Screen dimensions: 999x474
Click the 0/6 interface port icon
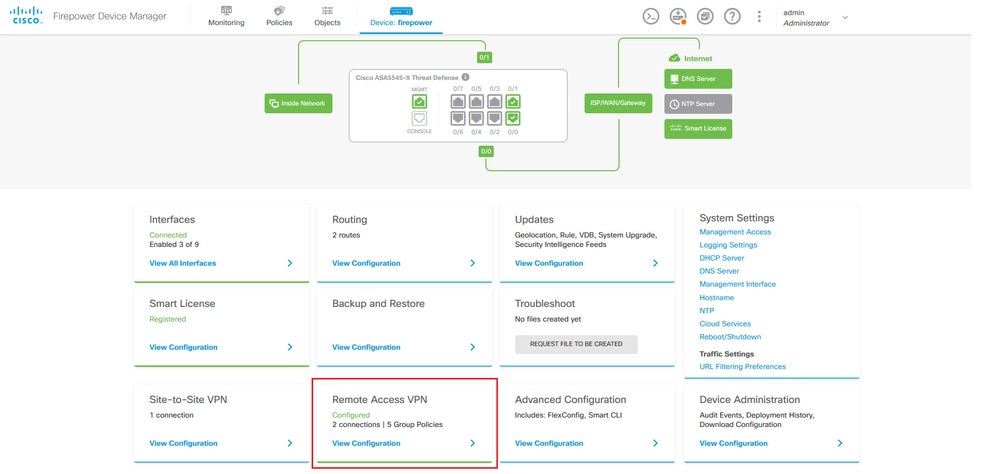point(458,118)
